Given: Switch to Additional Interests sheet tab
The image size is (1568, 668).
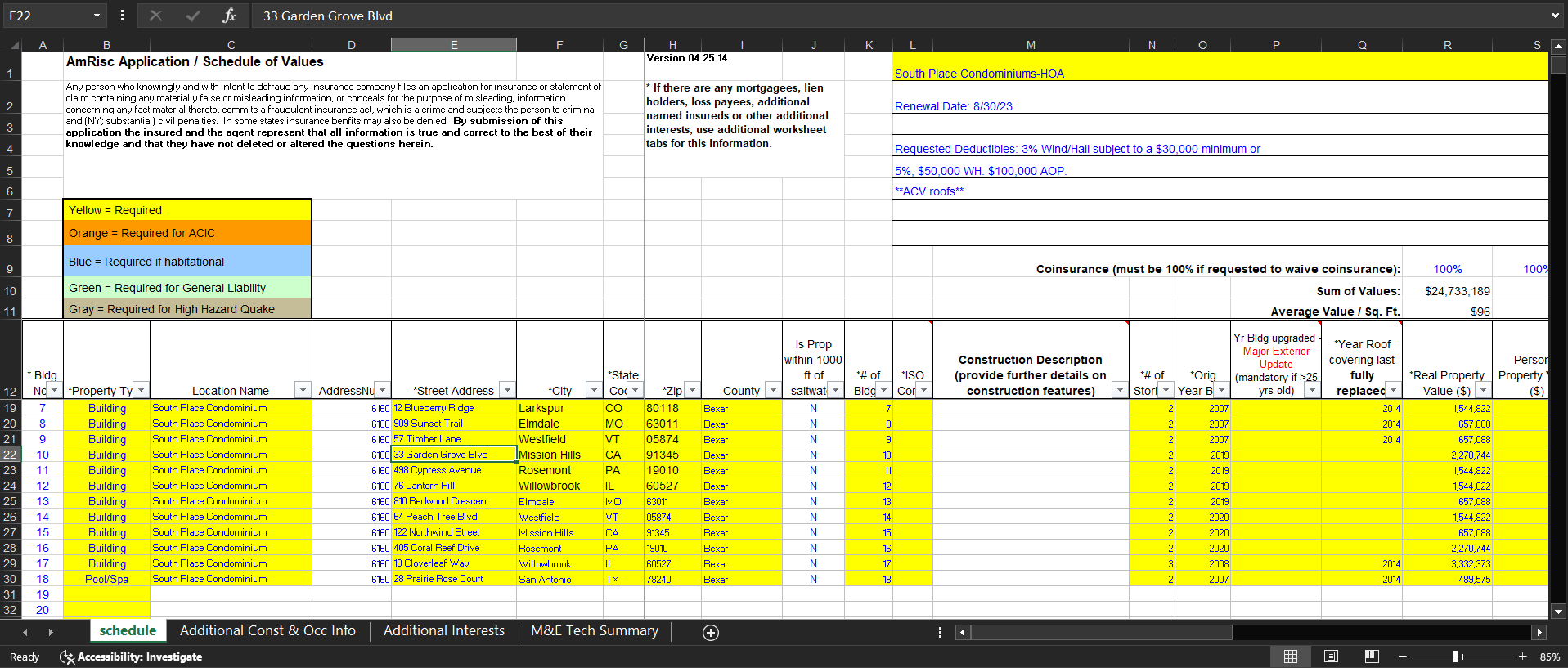Looking at the screenshot, I should (444, 631).
